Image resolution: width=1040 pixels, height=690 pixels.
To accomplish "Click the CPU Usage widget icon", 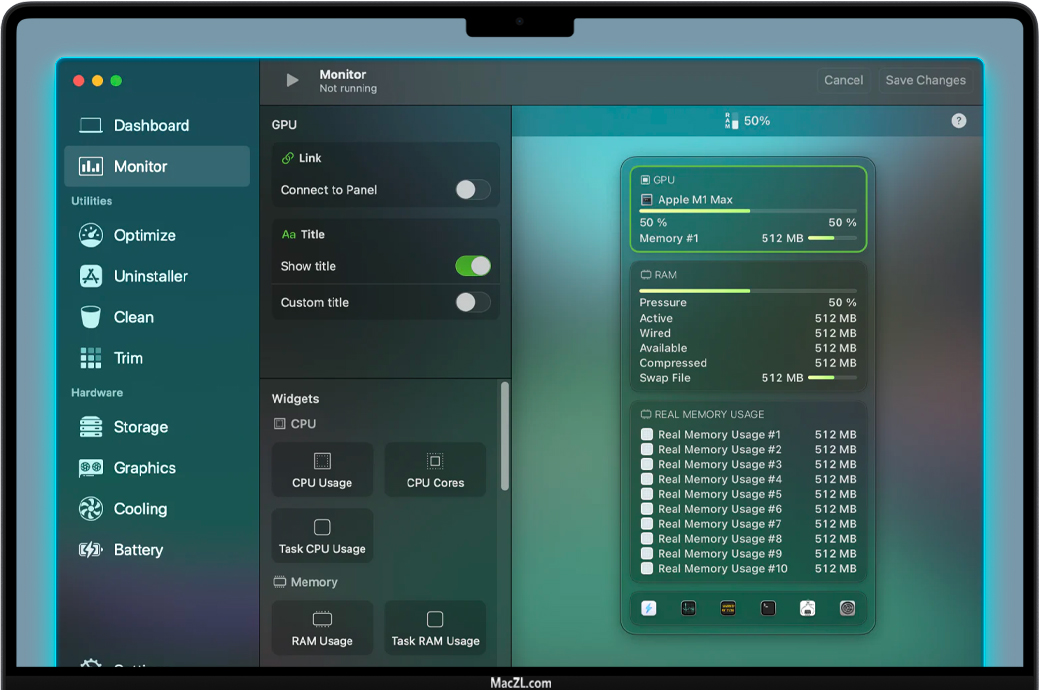I will (322, 462).
